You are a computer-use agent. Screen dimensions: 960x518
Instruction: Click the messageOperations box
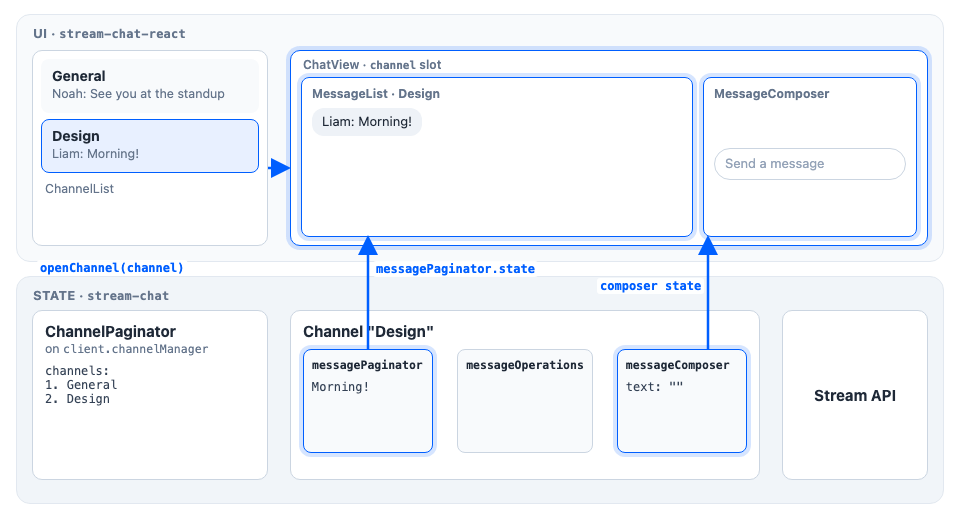pos(525,401)
